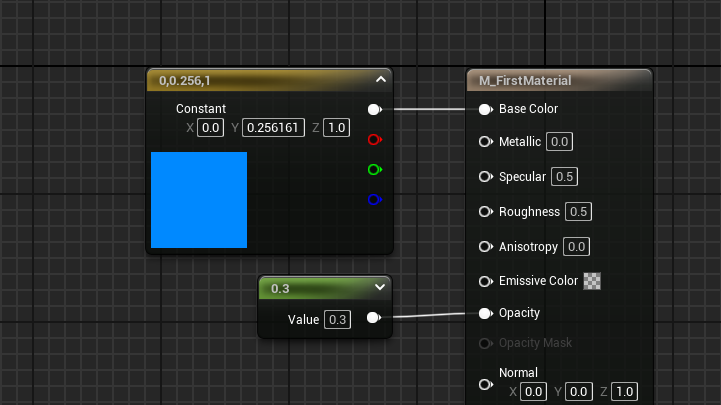
Task: Expand the 0.3 node chevron
Action: (x=380, y=287)
